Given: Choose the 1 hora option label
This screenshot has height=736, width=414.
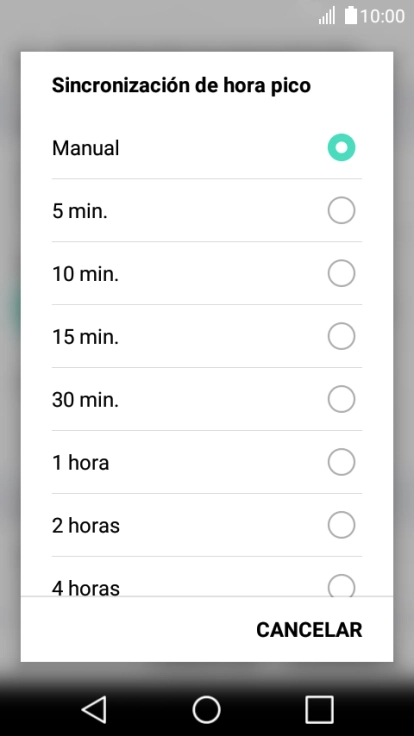Looking at the screenshot, I should [x=80, y=462].
